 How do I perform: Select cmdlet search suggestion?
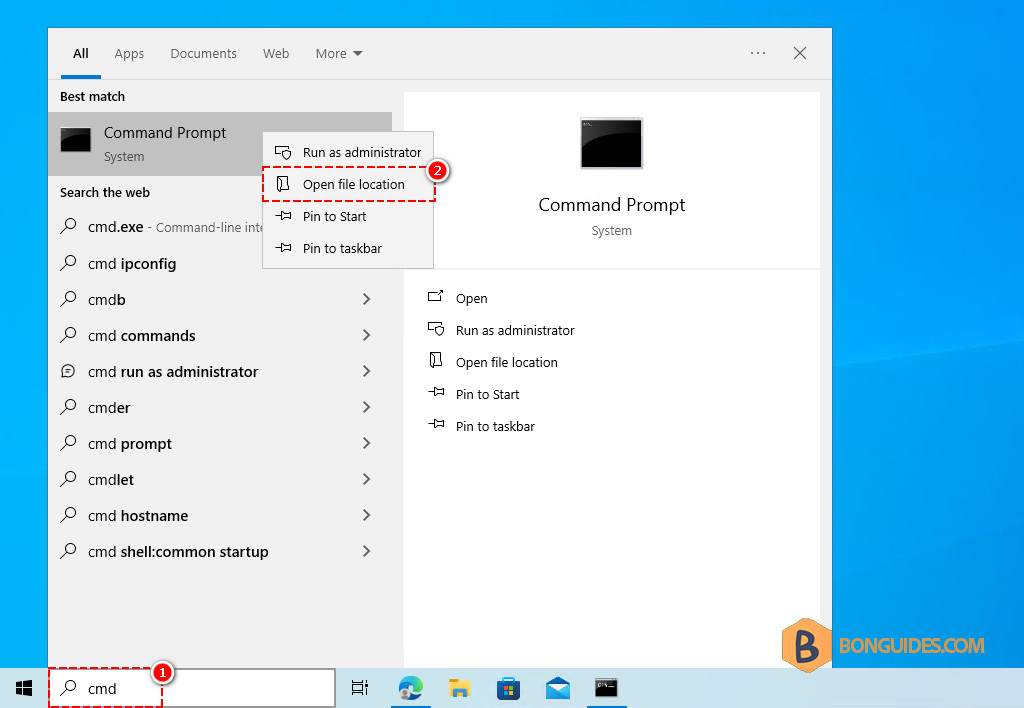(219, 479)
